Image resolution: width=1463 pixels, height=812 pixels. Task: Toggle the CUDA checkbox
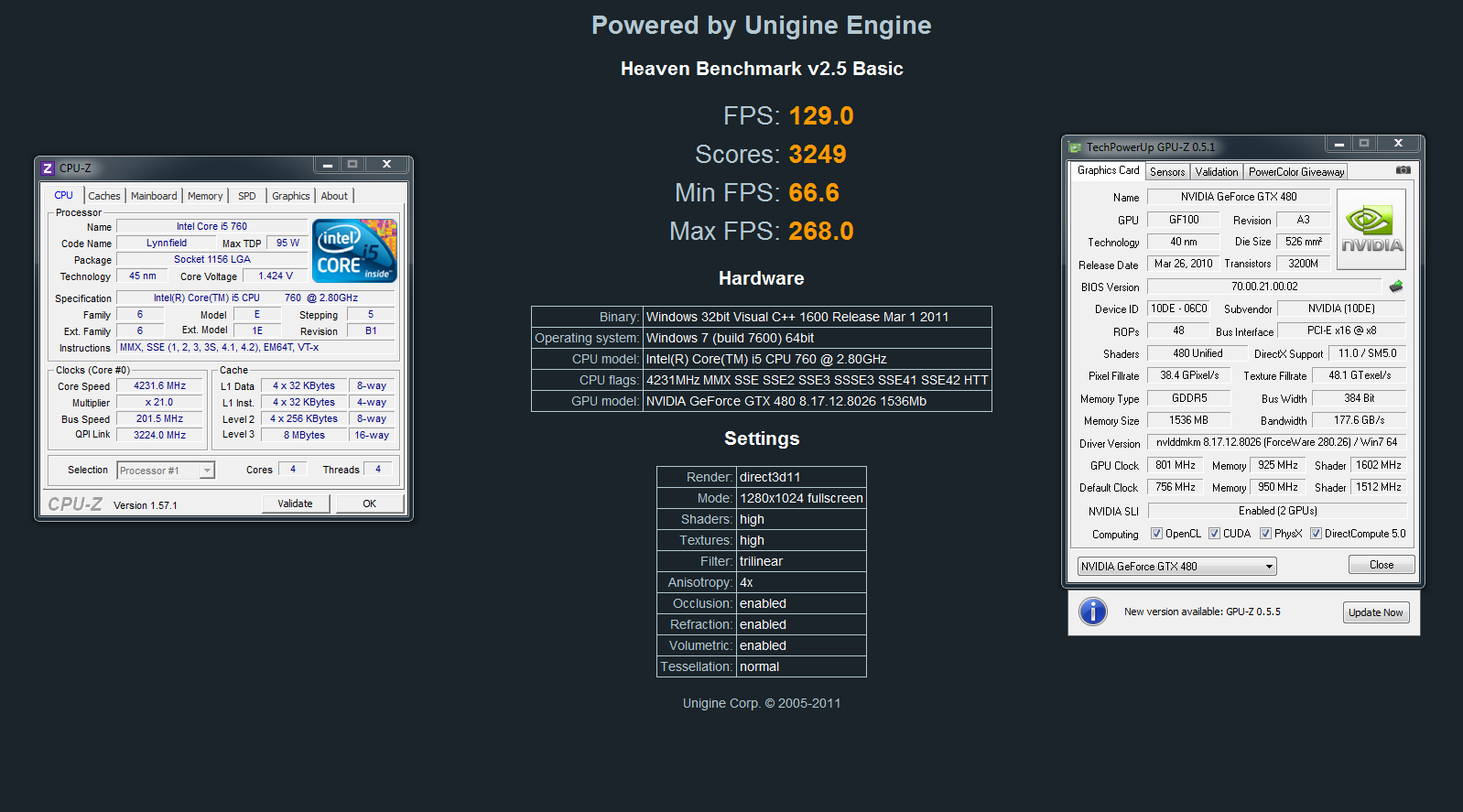click(1214, 534)
